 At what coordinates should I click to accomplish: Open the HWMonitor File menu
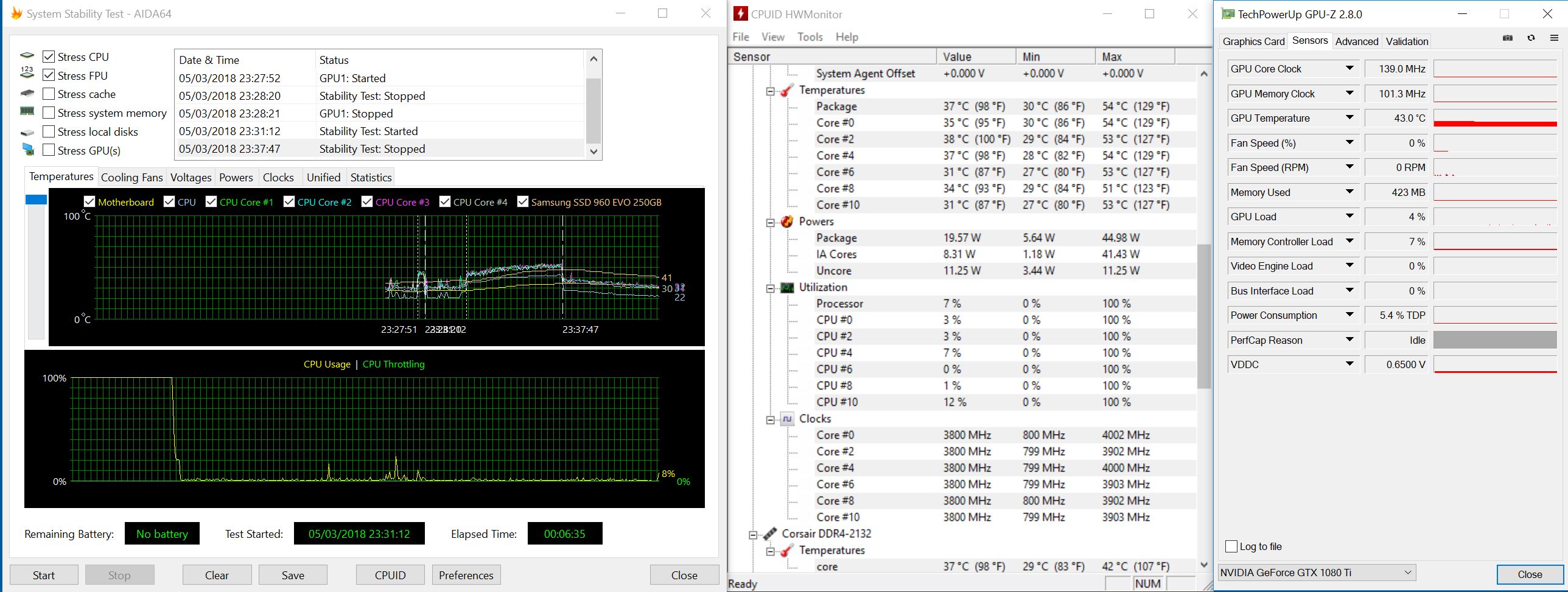click(x=741, y=37)
